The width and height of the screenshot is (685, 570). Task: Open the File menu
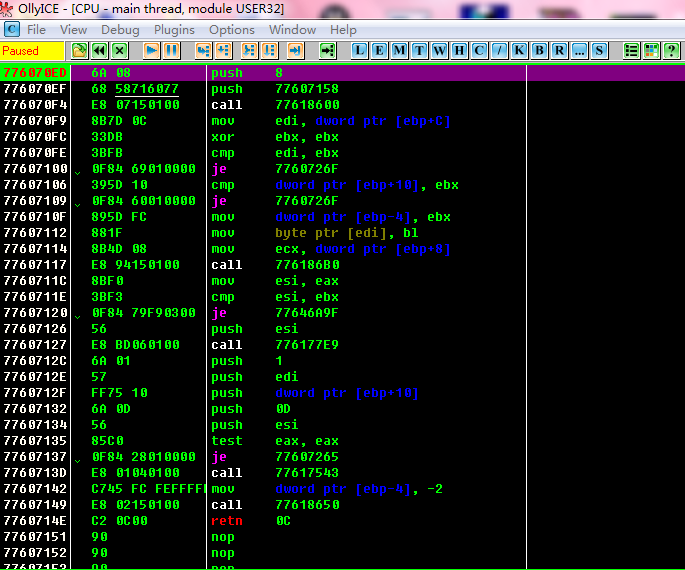coord(36,30)
